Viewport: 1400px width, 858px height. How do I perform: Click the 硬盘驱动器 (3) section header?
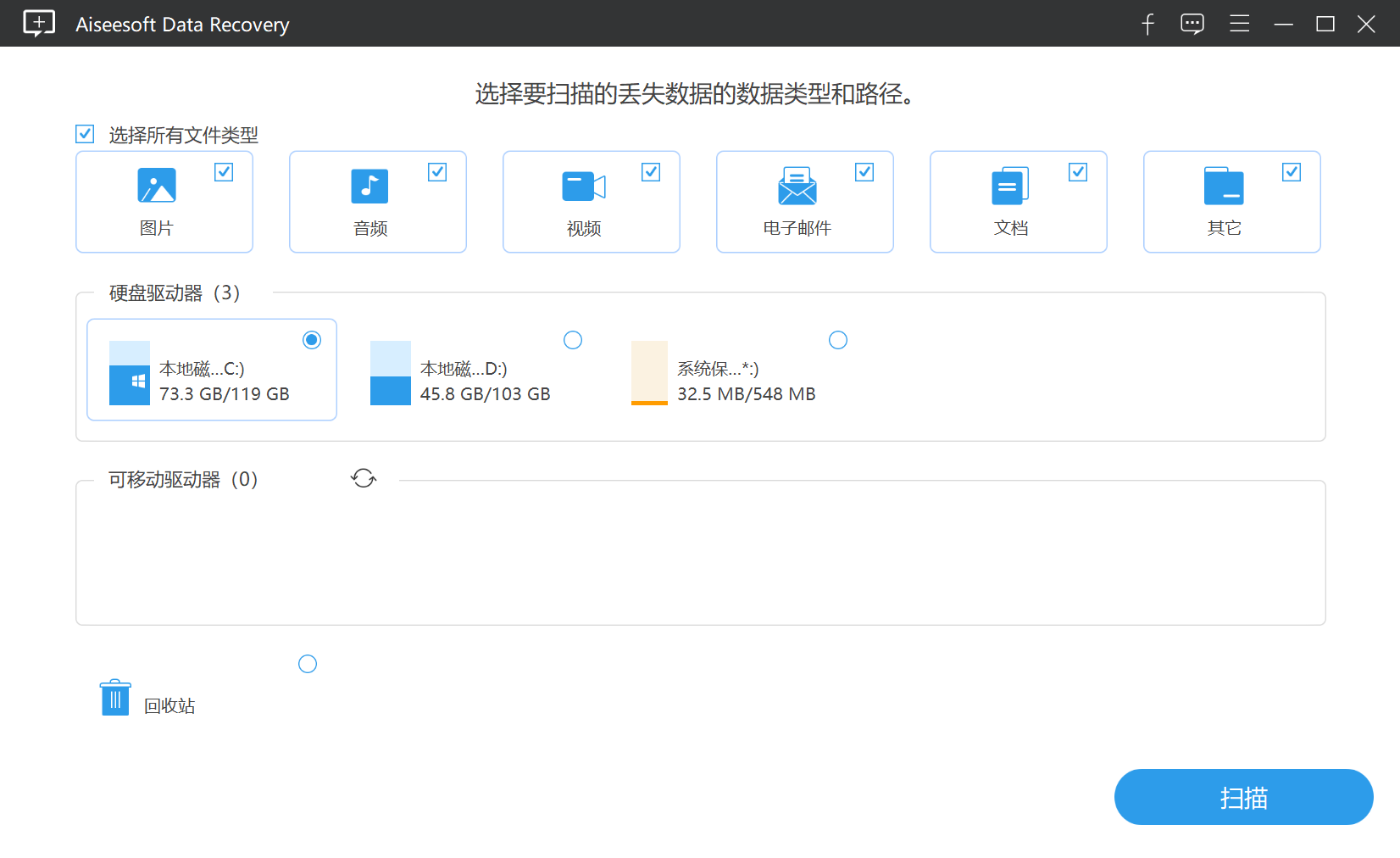point(175,293)
